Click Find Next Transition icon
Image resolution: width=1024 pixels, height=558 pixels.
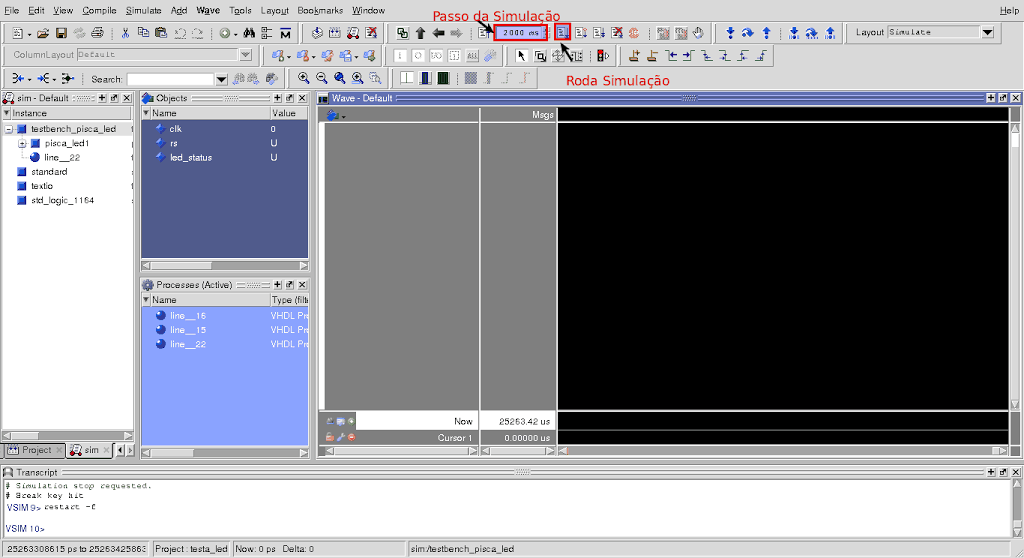[688, 56]
